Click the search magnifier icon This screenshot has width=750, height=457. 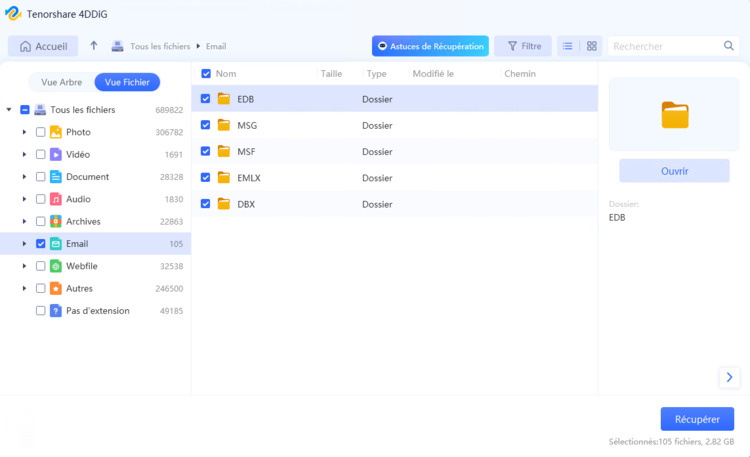(729, 46)
